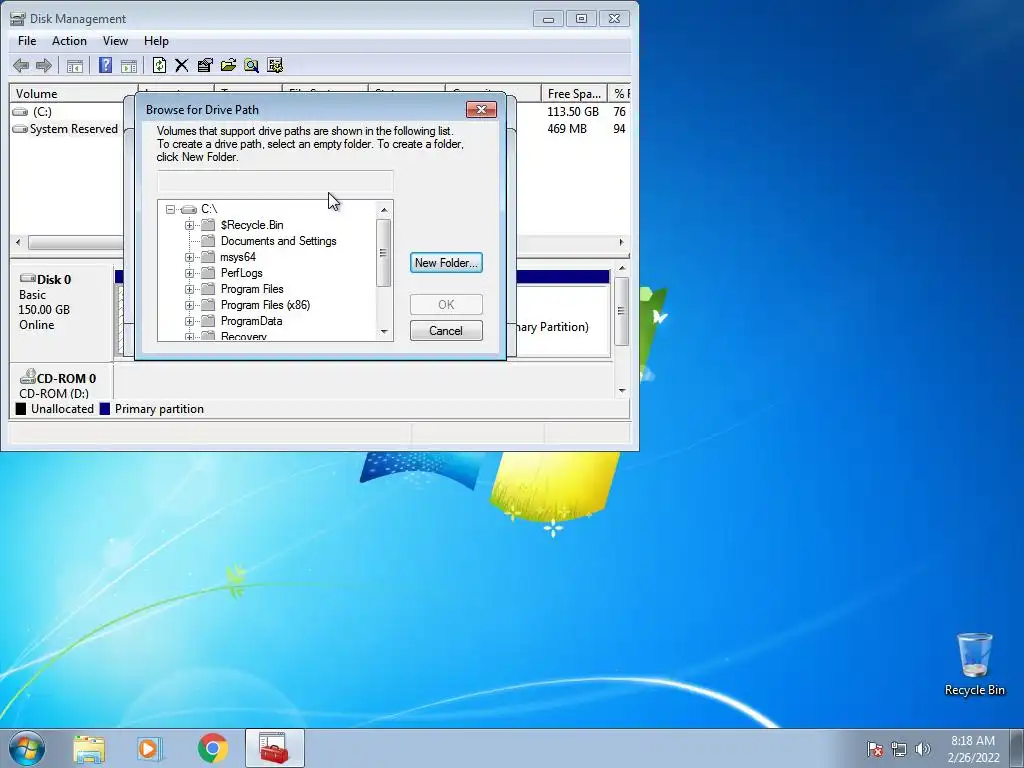Open the Action menu
Screen dimensions: 1024x768
(69, 40)
